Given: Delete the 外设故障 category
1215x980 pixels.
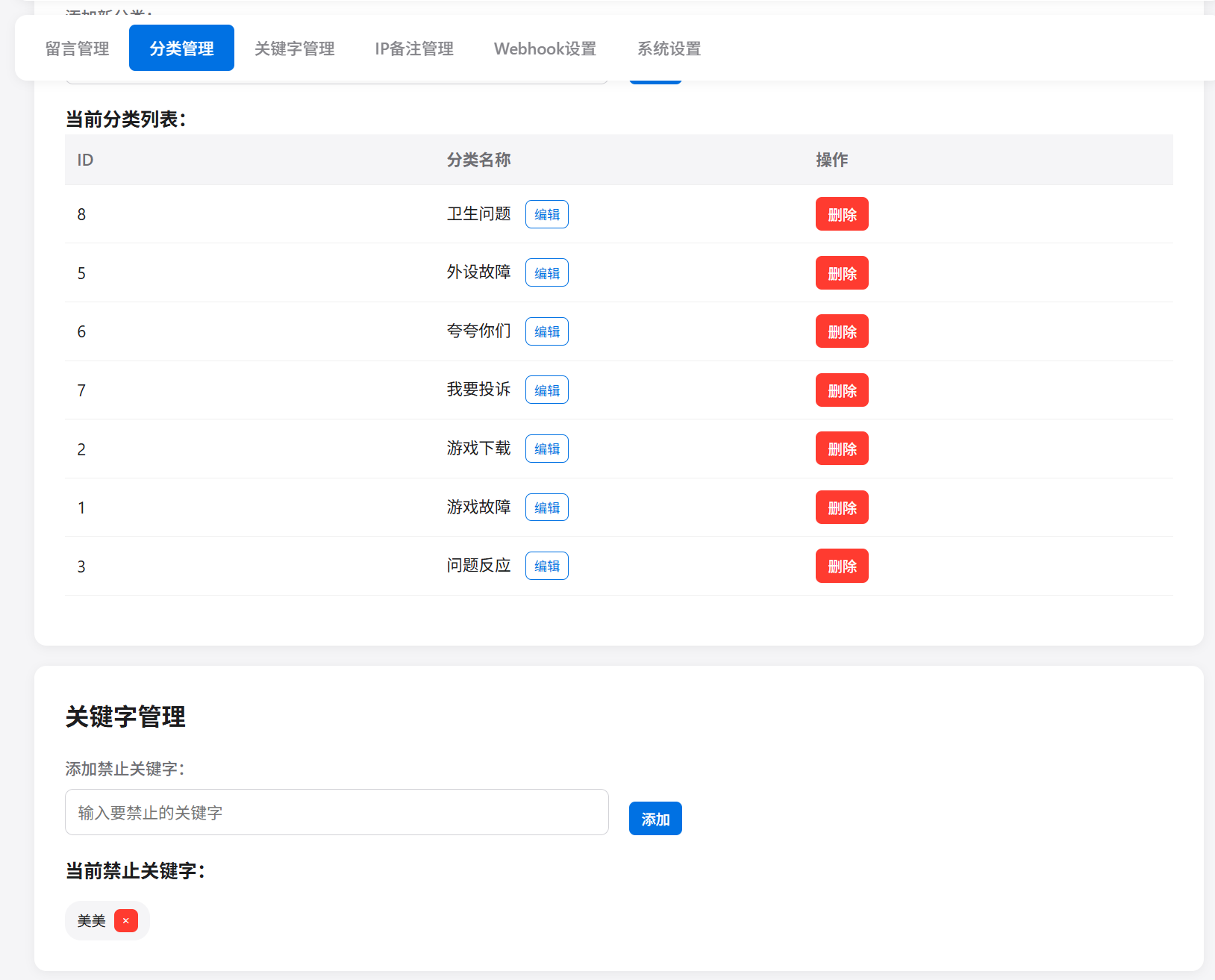Looking at the screenshot, I should pos(841,272).
